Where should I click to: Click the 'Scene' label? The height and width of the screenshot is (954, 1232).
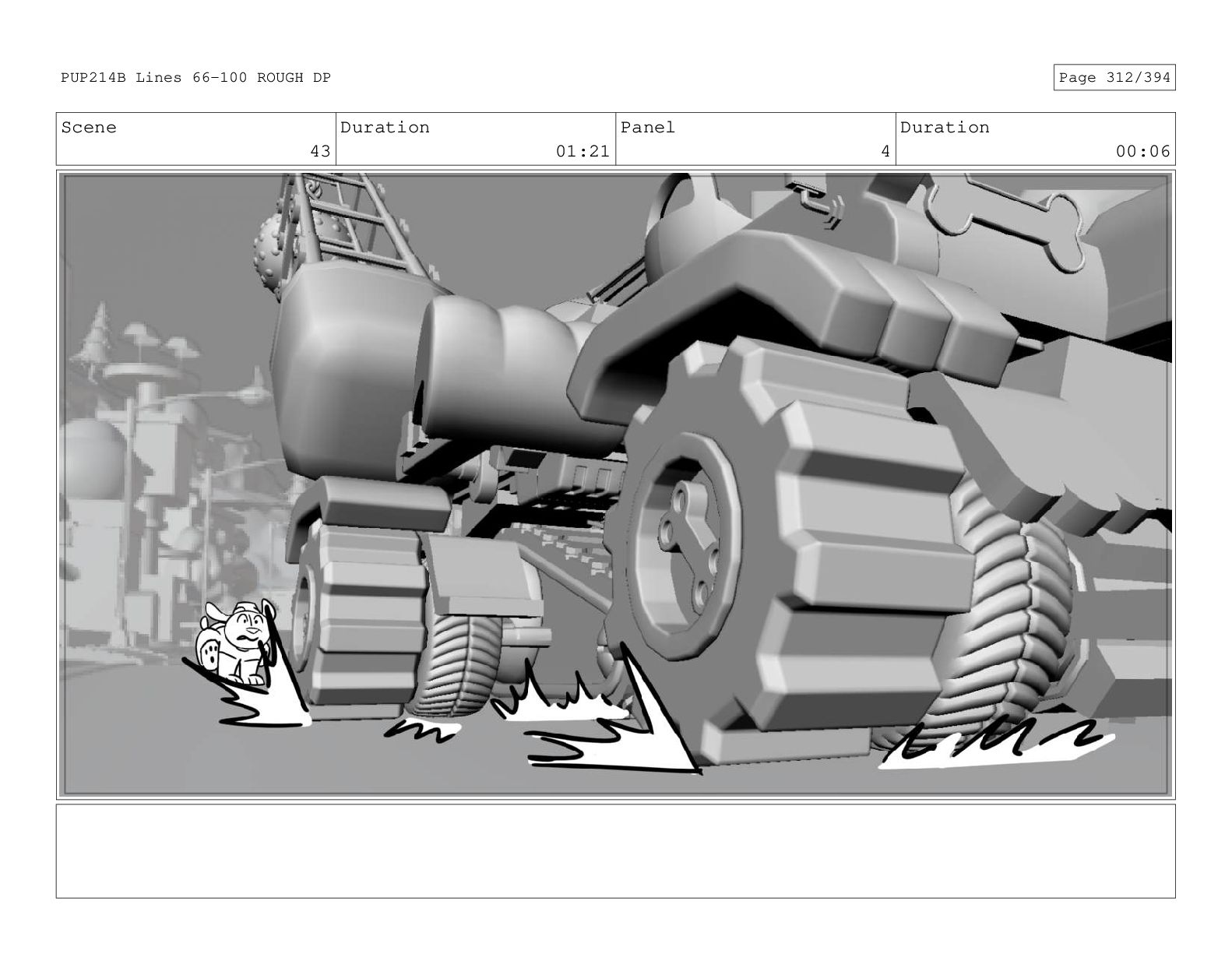point(89,128)
